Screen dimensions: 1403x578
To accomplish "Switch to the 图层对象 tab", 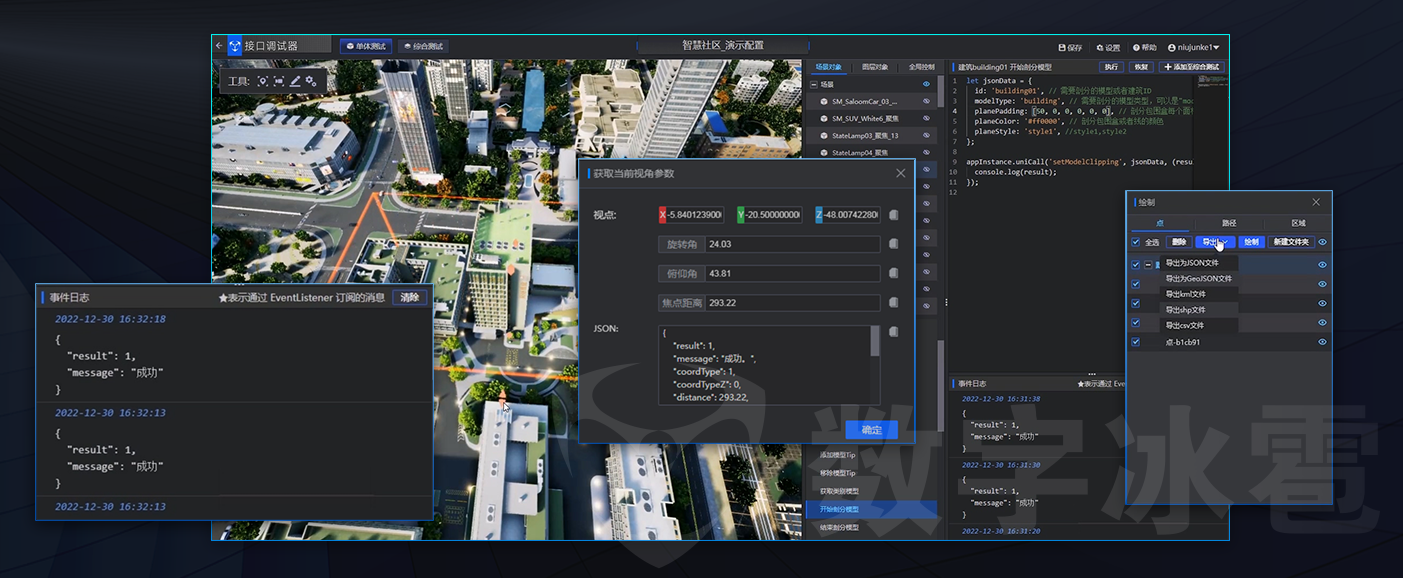I will 874,67.
